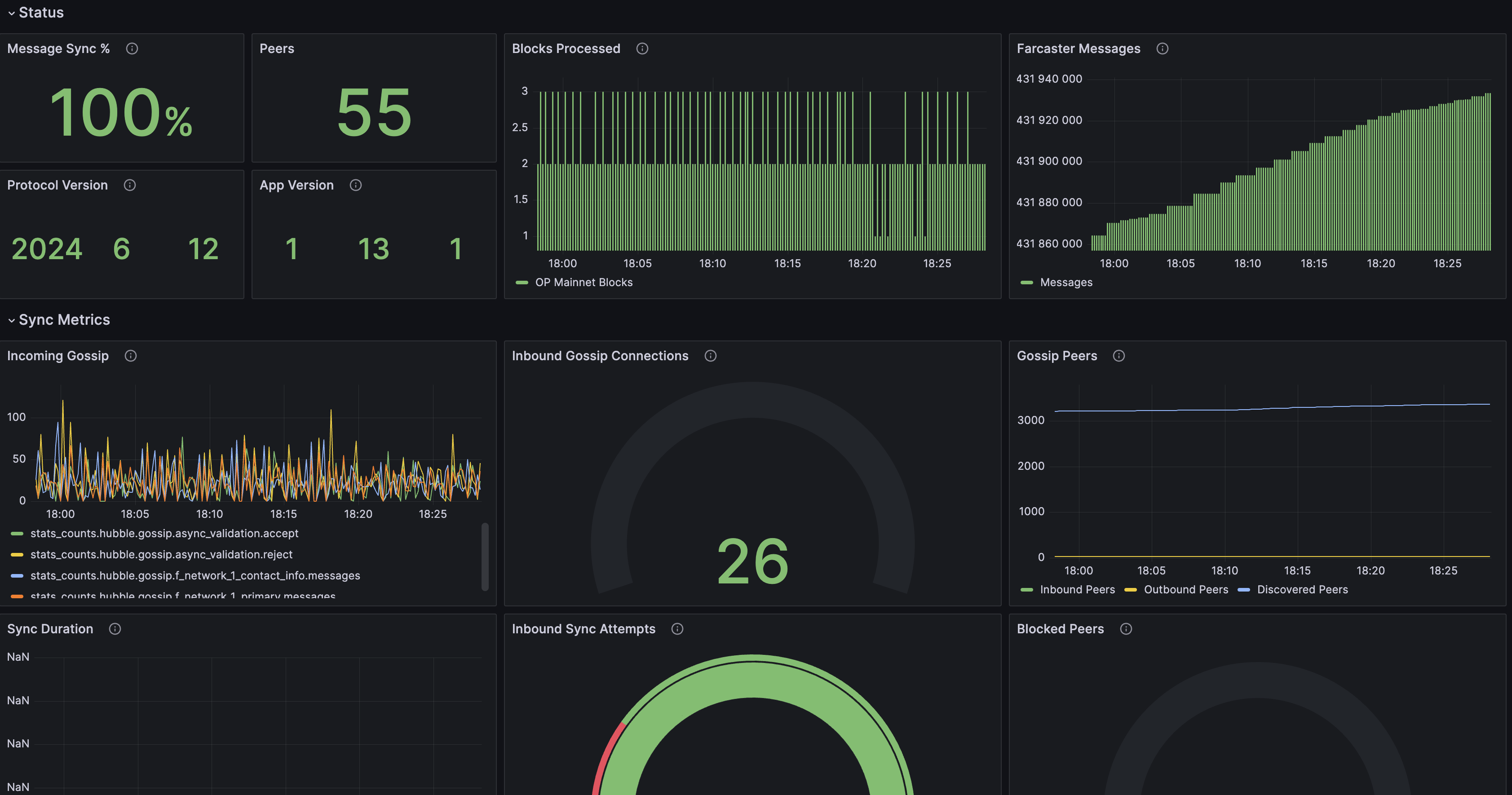Open the Blocks Processed panel title
This screenshot has width=1512, height=795.
pos(566,49)
